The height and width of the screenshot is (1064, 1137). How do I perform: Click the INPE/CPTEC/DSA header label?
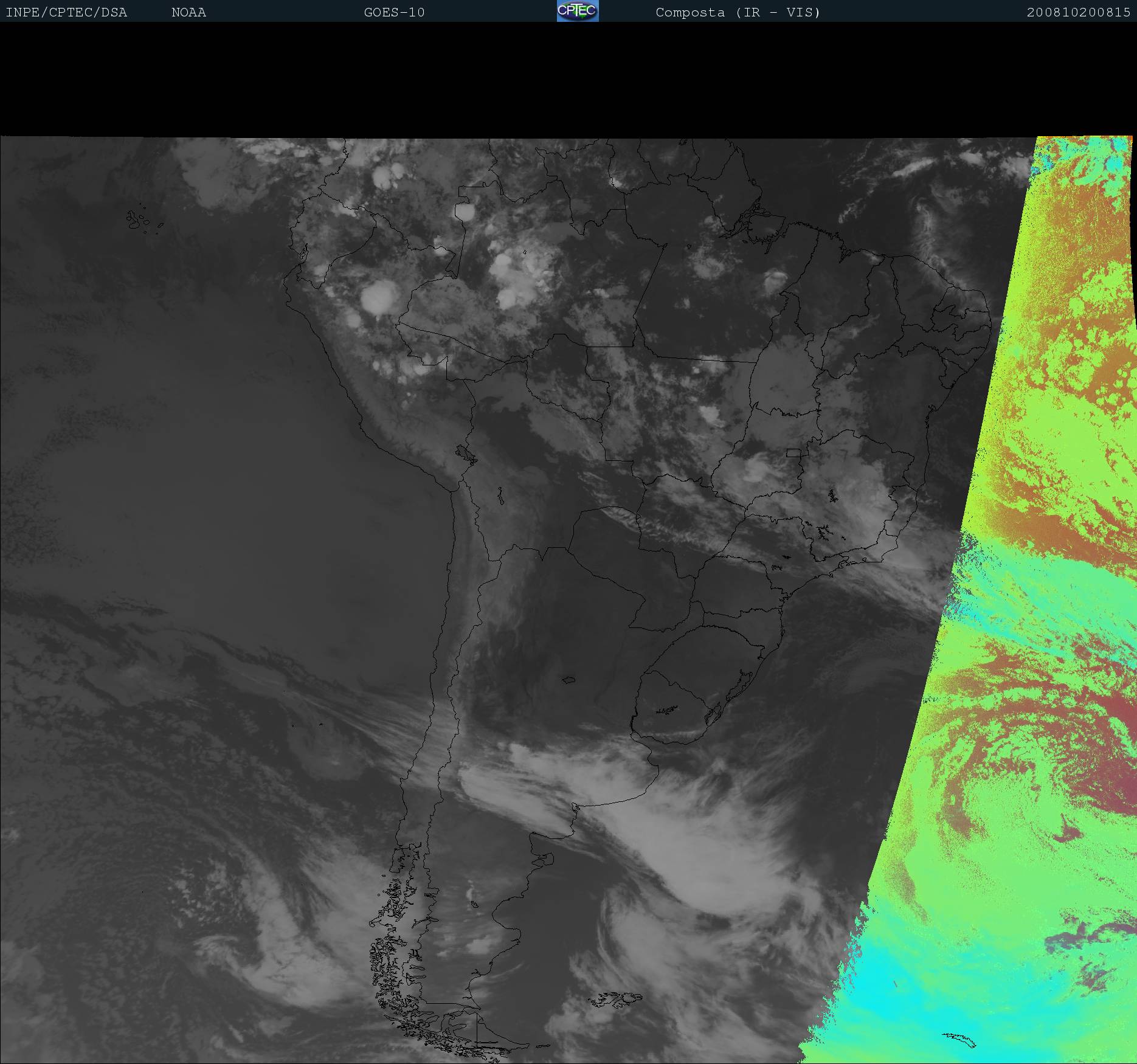coord(66,12)
